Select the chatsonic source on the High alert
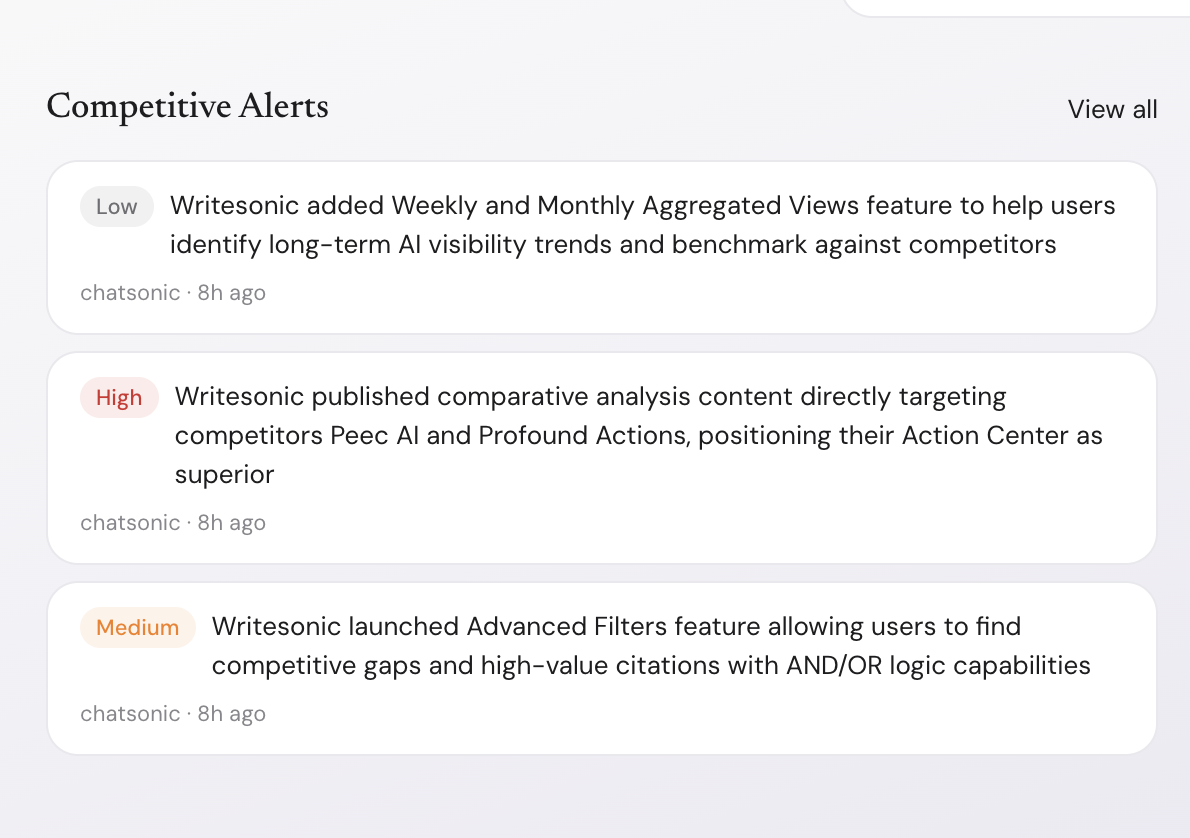Image resolution: width=1190 pixels, height=838 pixels. (130, 523)
